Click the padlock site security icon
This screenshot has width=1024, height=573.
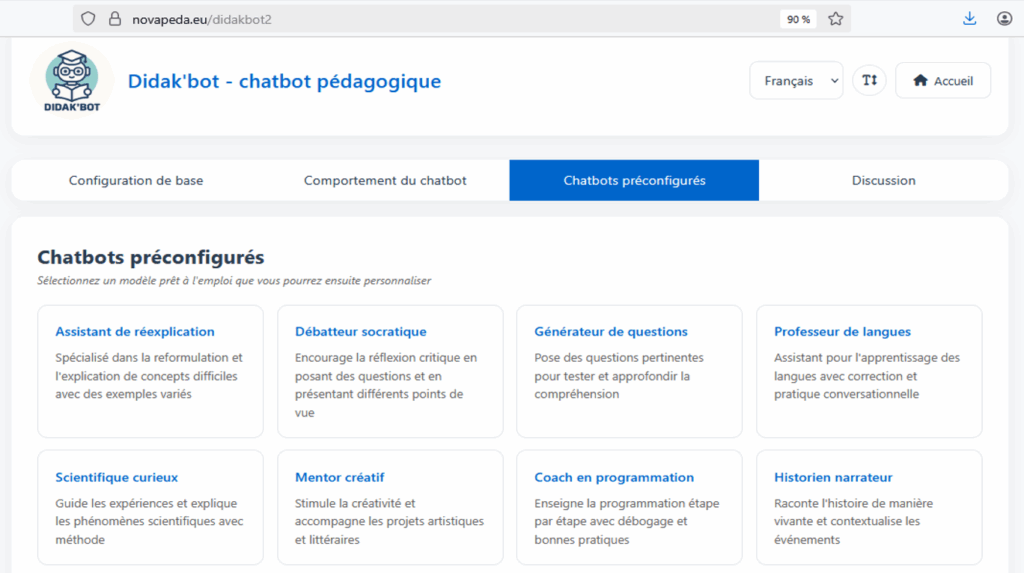tap(113, 19)
